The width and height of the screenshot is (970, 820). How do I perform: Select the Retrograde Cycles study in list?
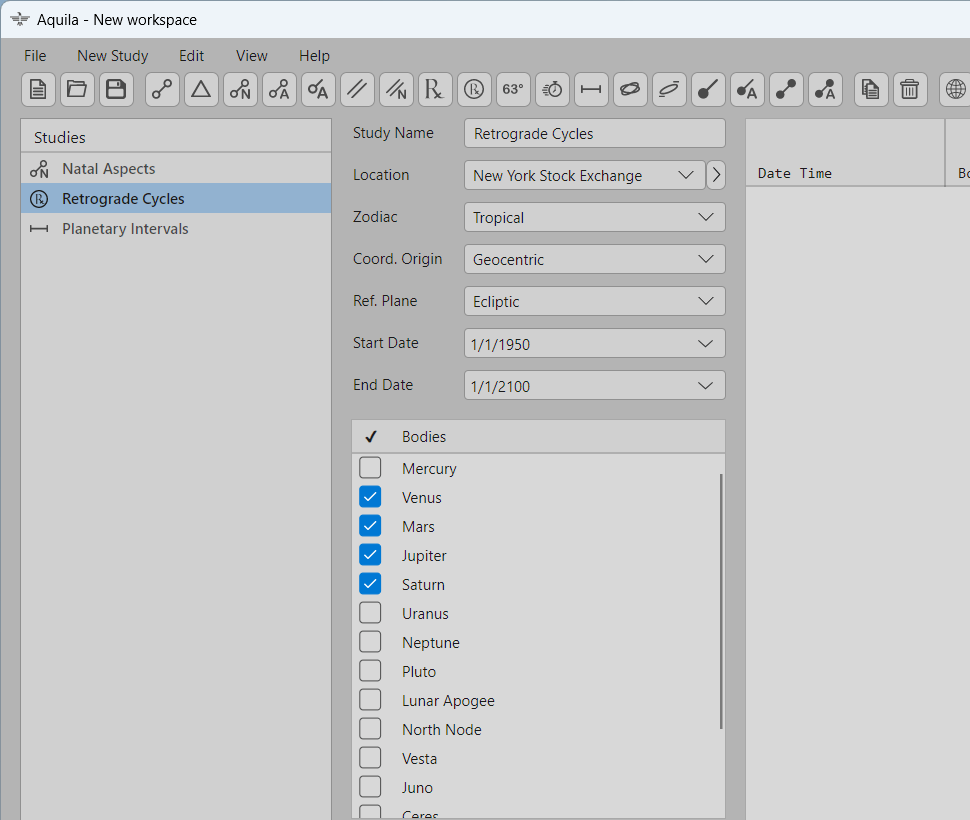[x=176, y=199]
